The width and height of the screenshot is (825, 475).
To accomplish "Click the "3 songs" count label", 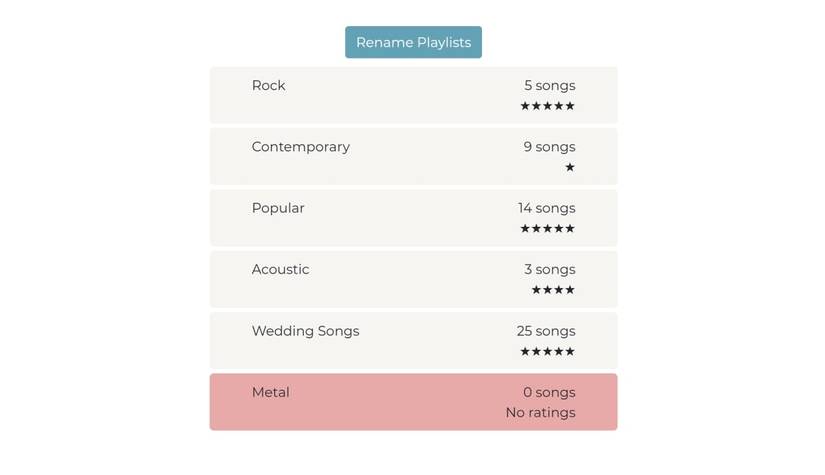I will (549, 270).
